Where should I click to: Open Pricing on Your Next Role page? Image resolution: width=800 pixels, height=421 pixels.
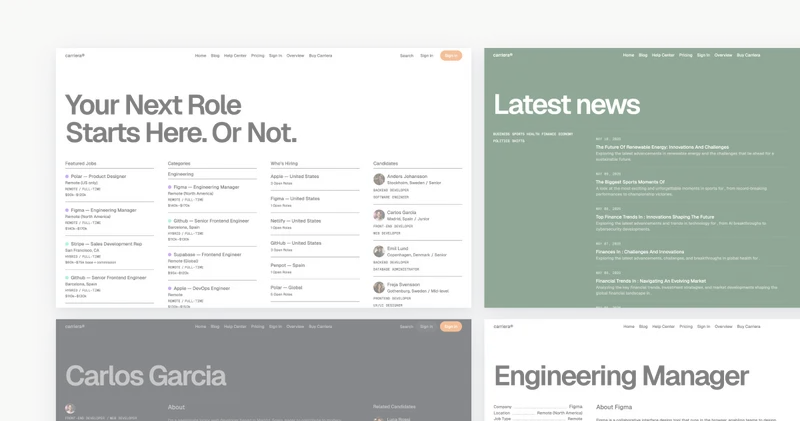coord(258,56)
